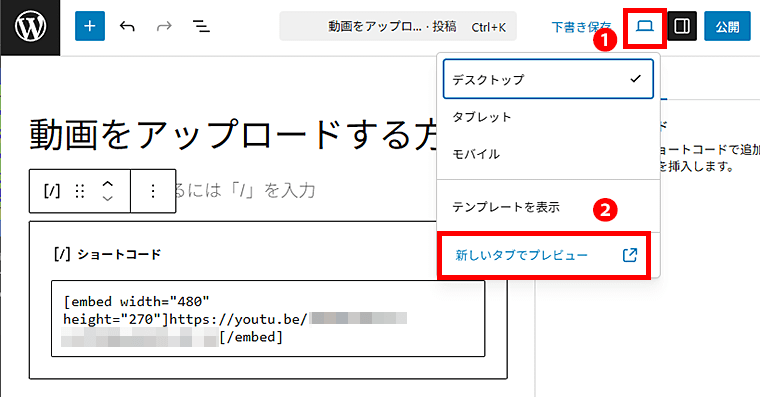
Task: Click the 公開 publish button
Action: click(x=728, y=27)
